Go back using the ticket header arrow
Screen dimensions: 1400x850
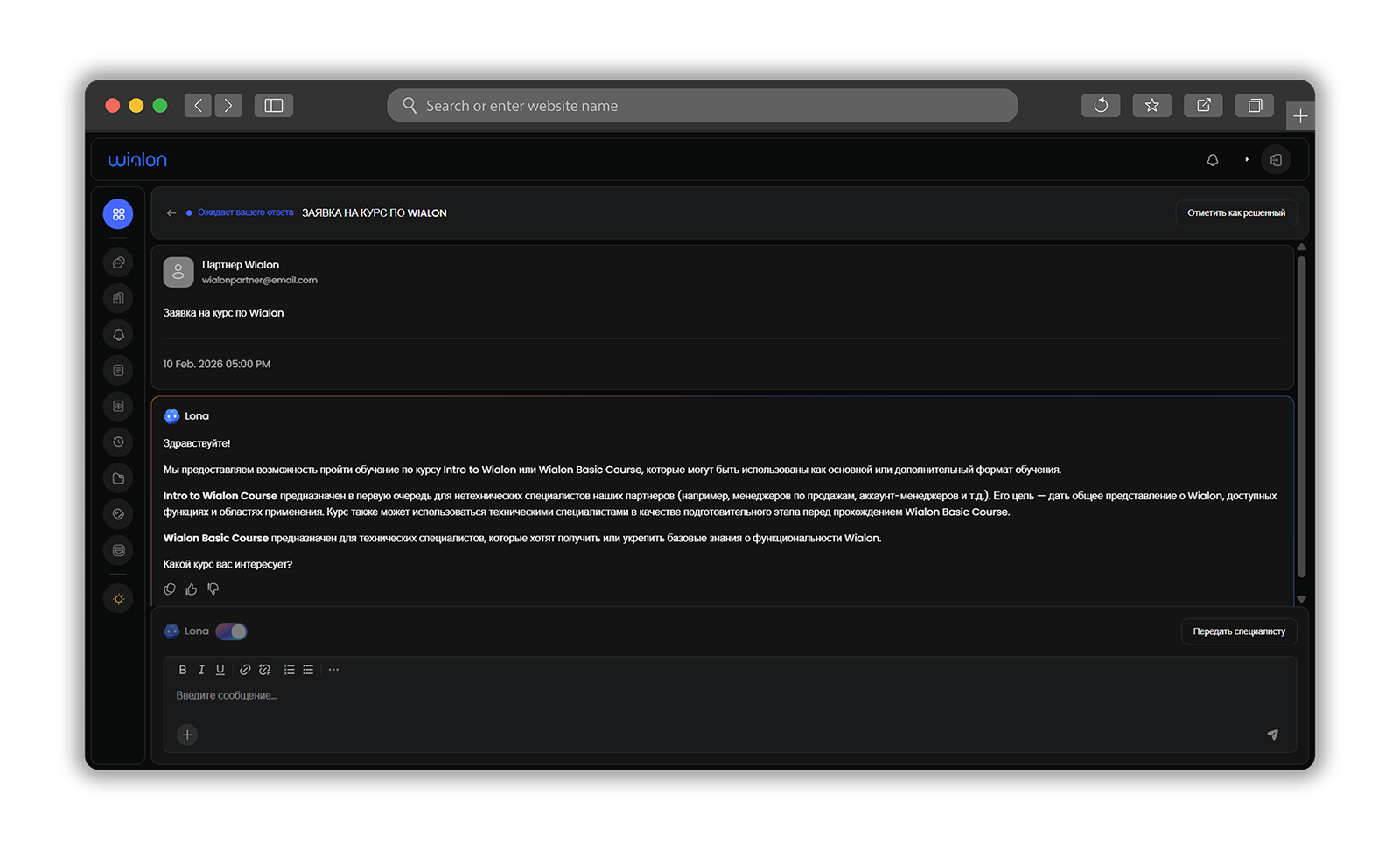click(x=171, y=213)
